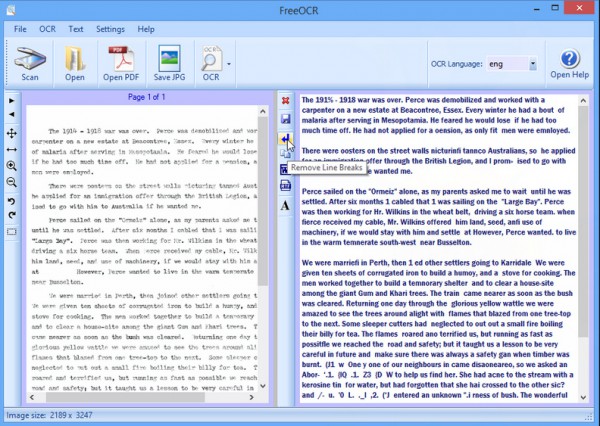The image size is (600, 426).
Task: Click the image pane's scroll right arrow
Action: 251,397
